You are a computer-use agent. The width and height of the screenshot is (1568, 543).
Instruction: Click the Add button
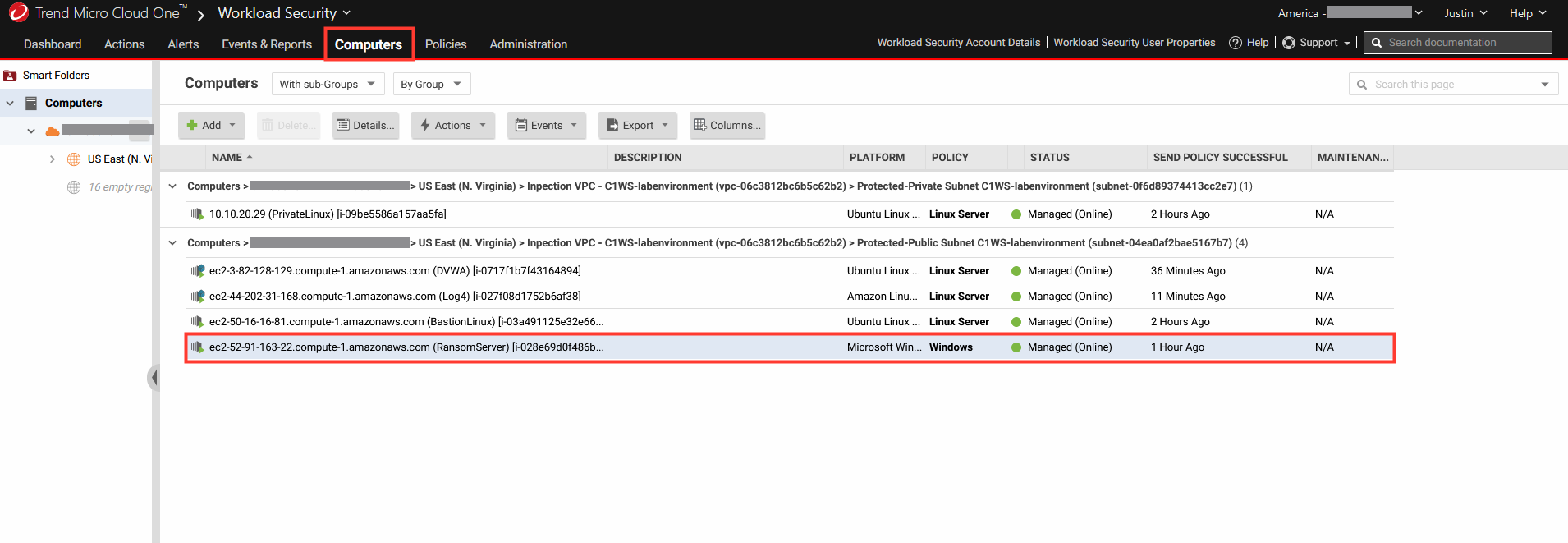click(x=211, y=125)
